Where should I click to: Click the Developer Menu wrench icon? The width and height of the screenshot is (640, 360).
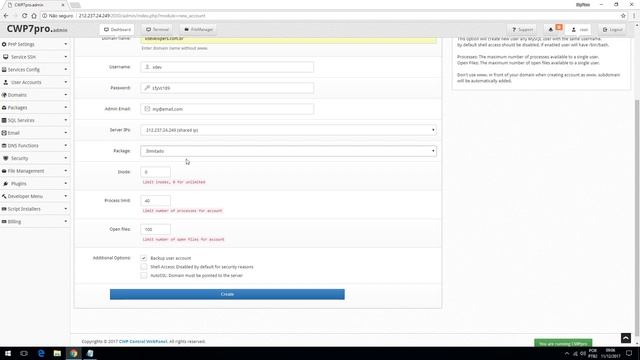(4, 196)
